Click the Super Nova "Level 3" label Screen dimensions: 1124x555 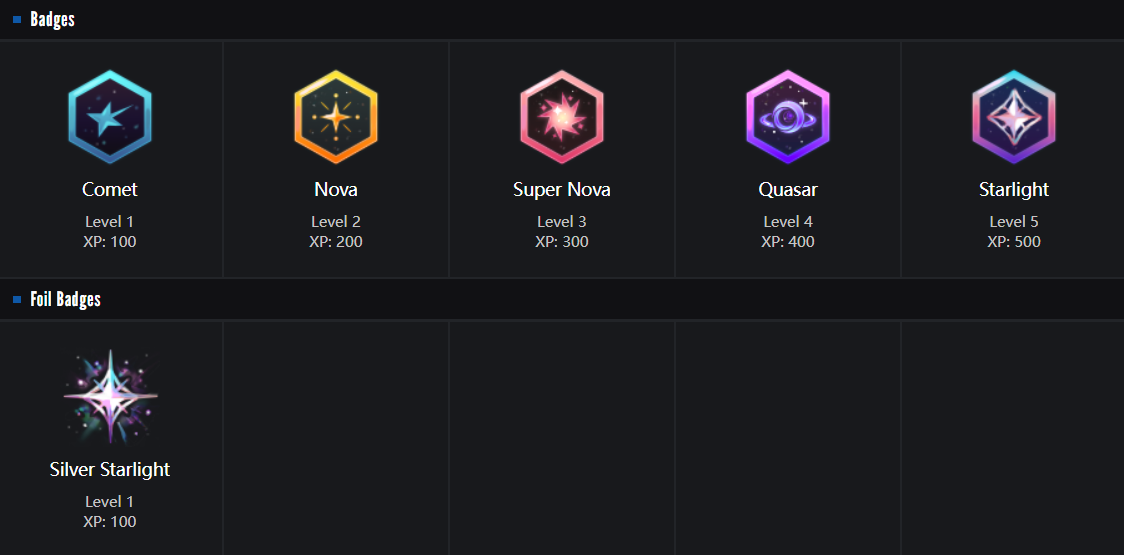point(562,222)
